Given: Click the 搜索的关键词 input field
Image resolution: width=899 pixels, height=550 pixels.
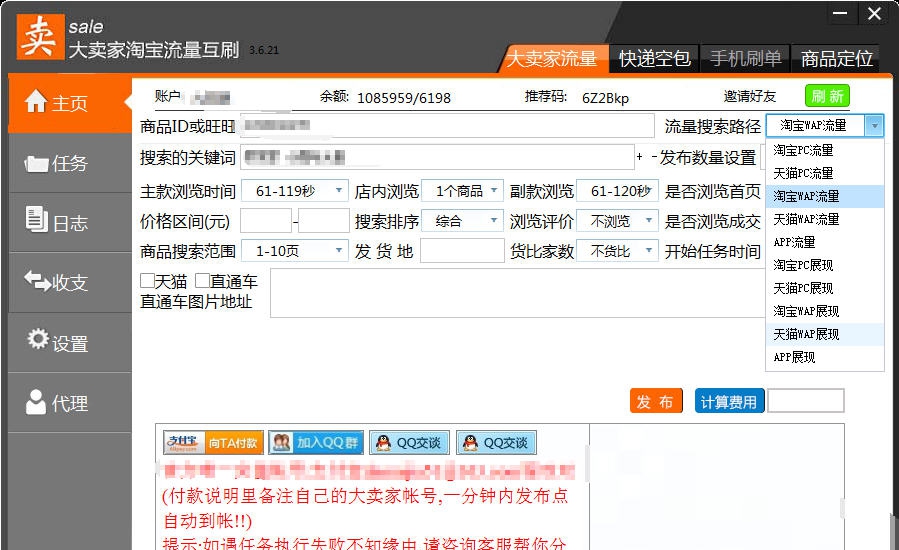Looking at the screenshot, I should tap(437, 157).
